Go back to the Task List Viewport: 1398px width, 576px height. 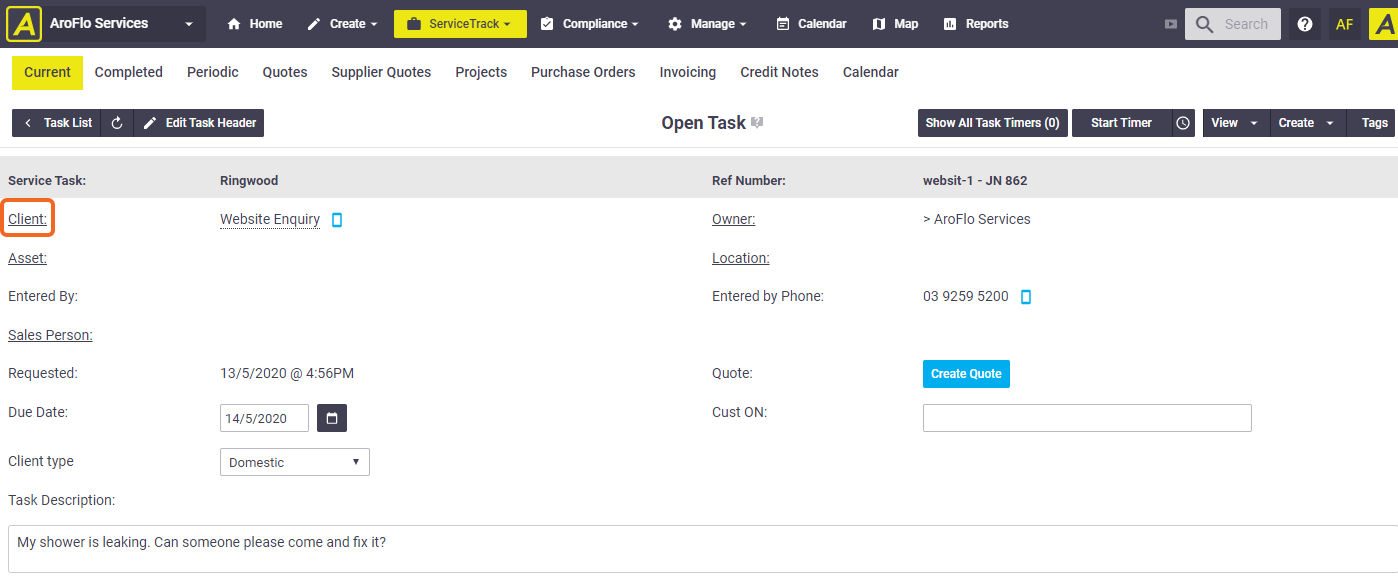click(x=57, y=123)
